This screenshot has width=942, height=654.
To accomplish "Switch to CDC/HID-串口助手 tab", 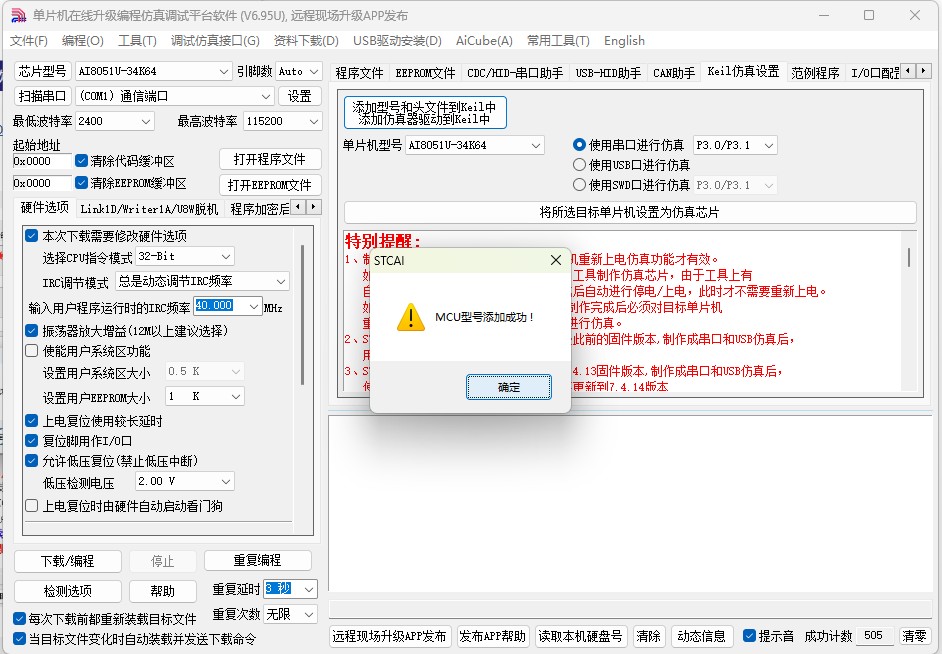I will tap(515, 73).
